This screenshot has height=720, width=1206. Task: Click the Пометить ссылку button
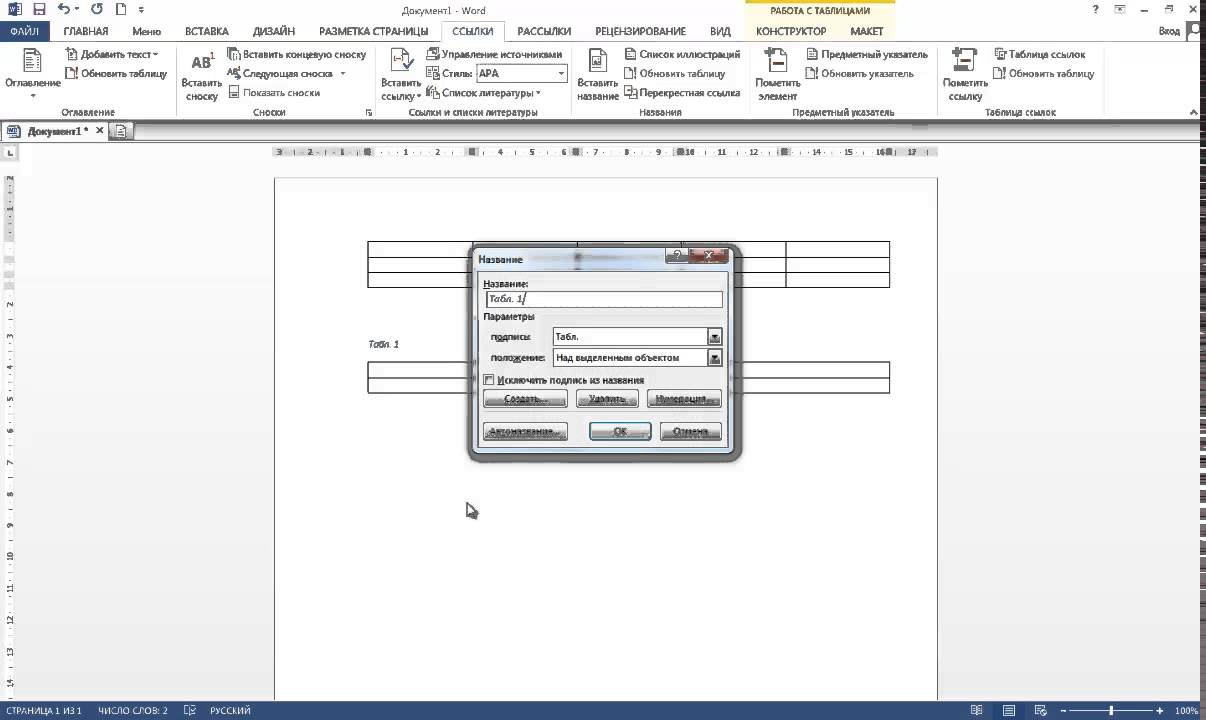click(x=965, y=75)
